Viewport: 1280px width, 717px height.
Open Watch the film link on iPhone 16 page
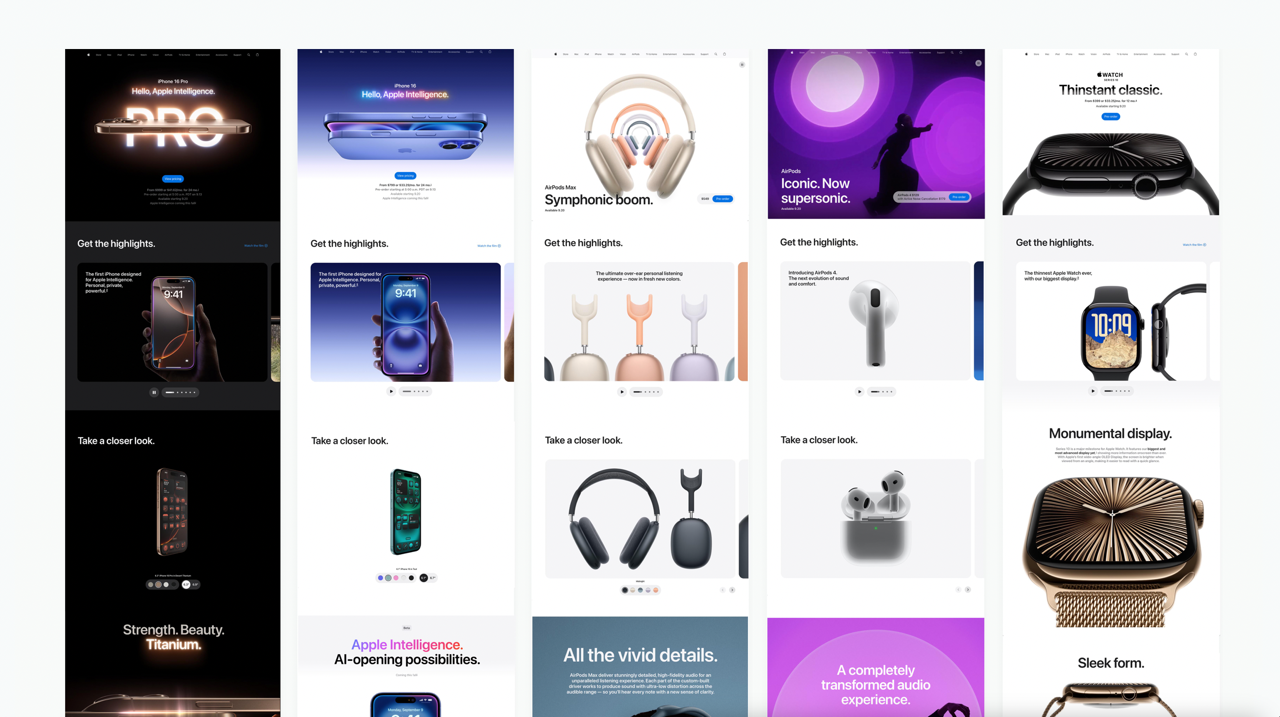tap(489, 245)
